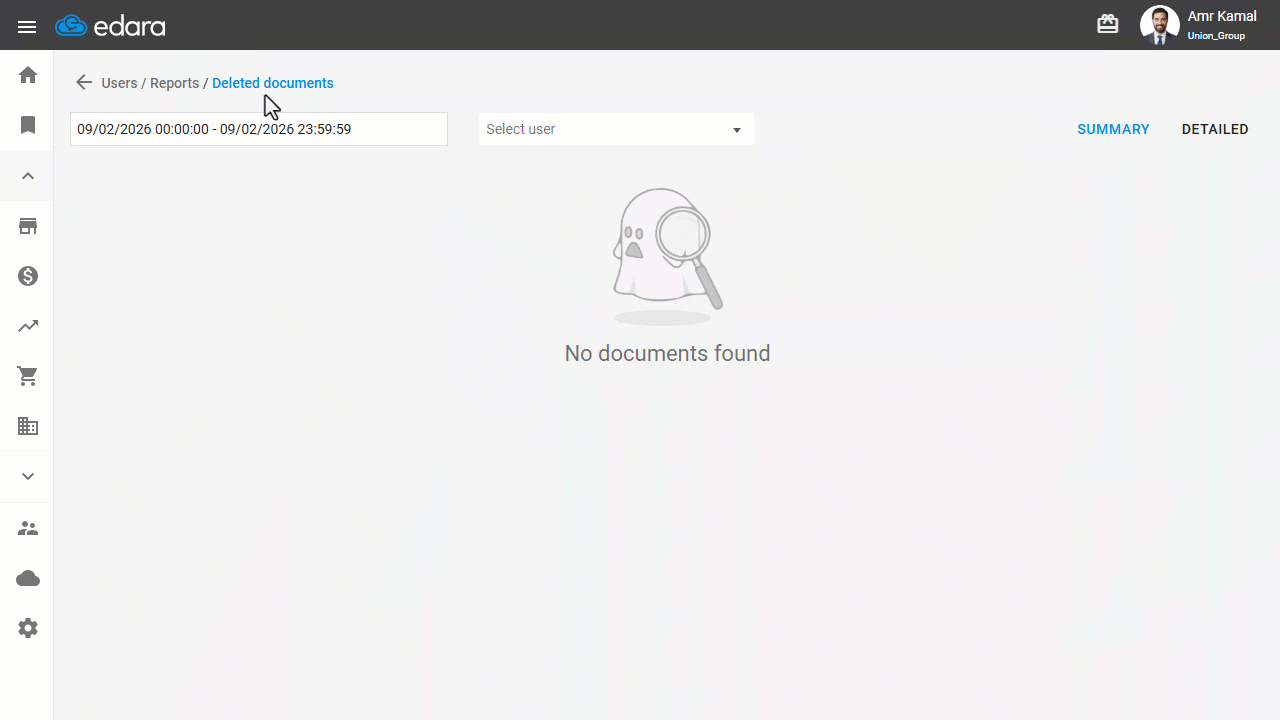Open the users group sidebar icon
The image size is (1280, 720).
pyautogui.click(x=28, y=528)
